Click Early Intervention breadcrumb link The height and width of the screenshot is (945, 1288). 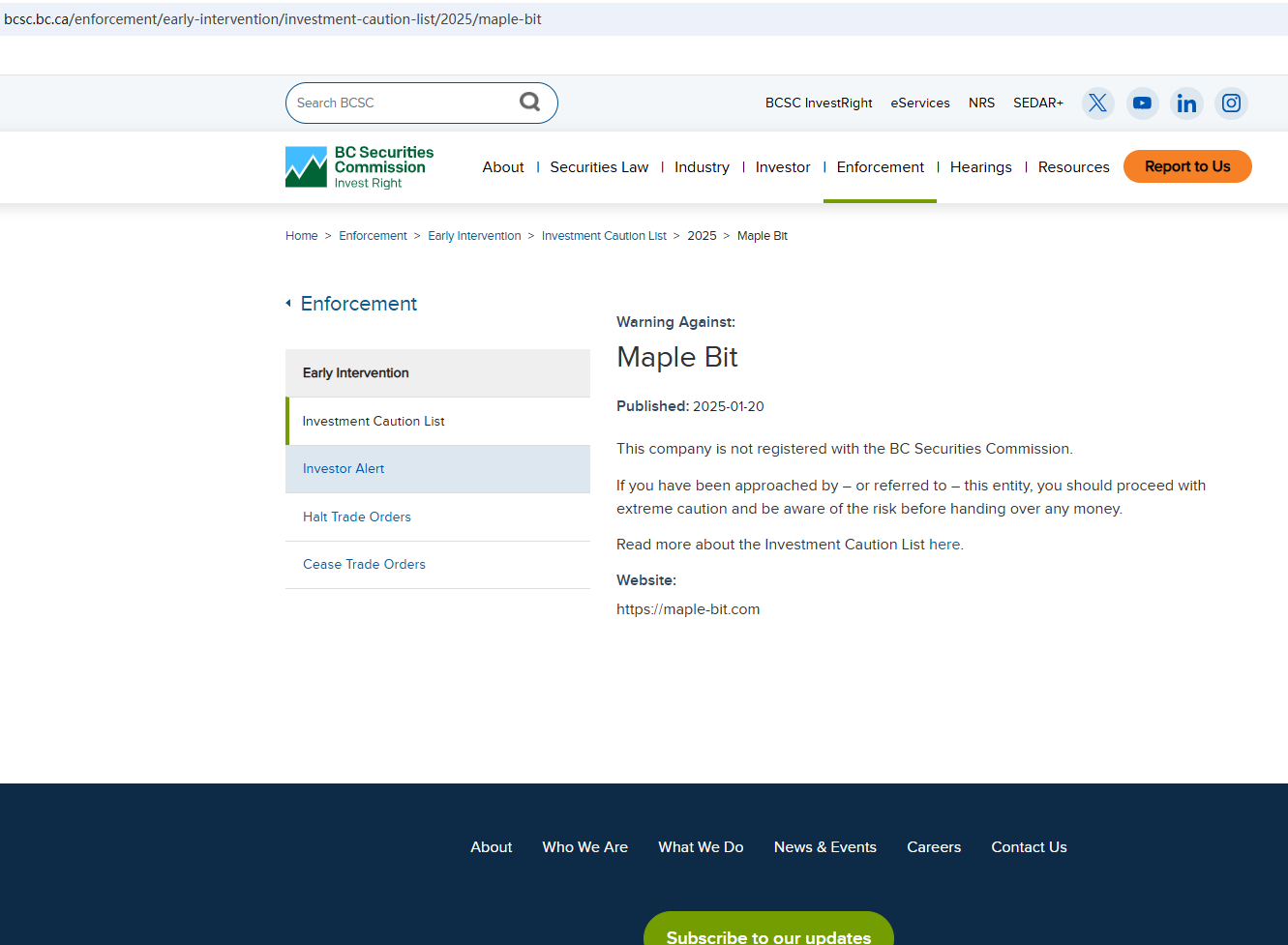tap(474, 236)
